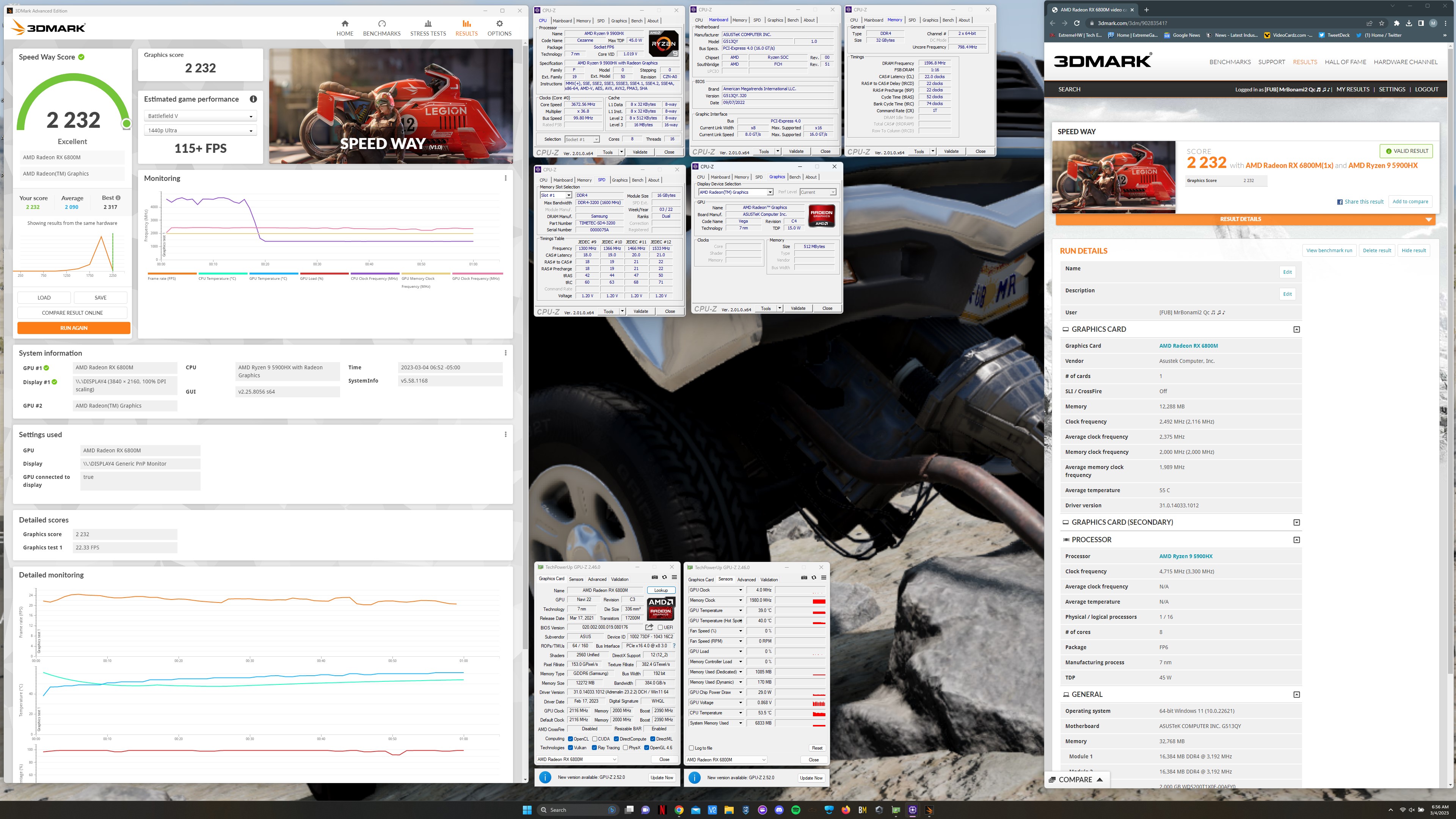Toggle UEFI checkbox in GPU-Z

pyautogui.click(x=660, y=628)
